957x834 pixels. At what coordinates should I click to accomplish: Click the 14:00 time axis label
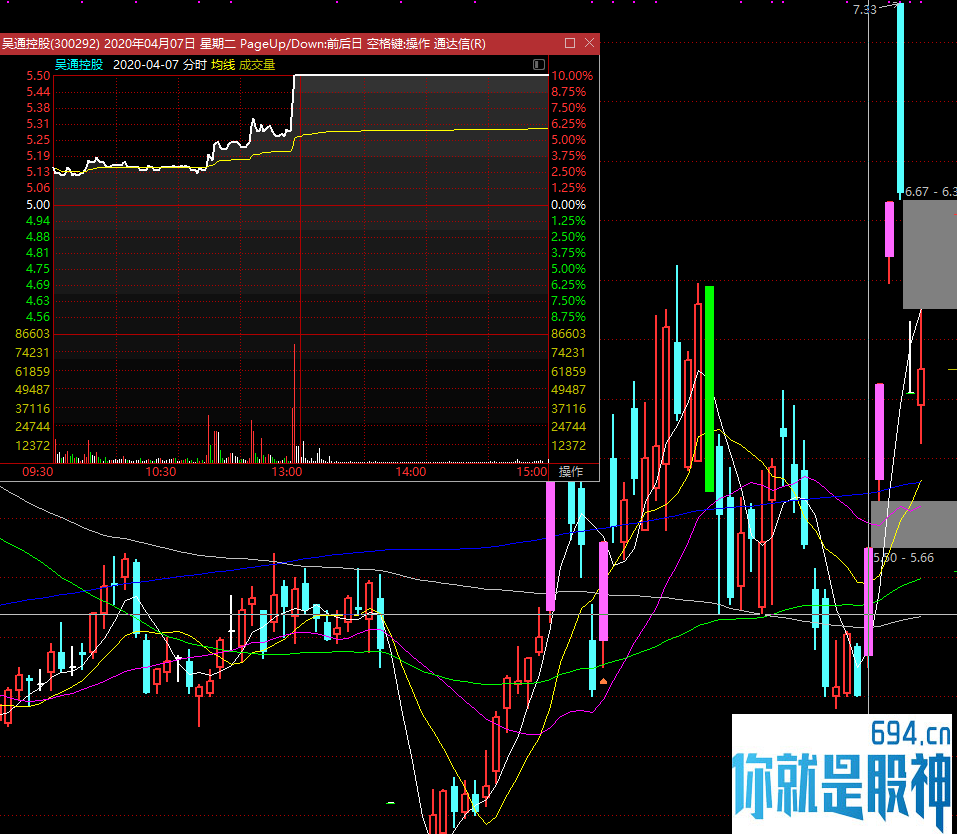tap(411, 471)
